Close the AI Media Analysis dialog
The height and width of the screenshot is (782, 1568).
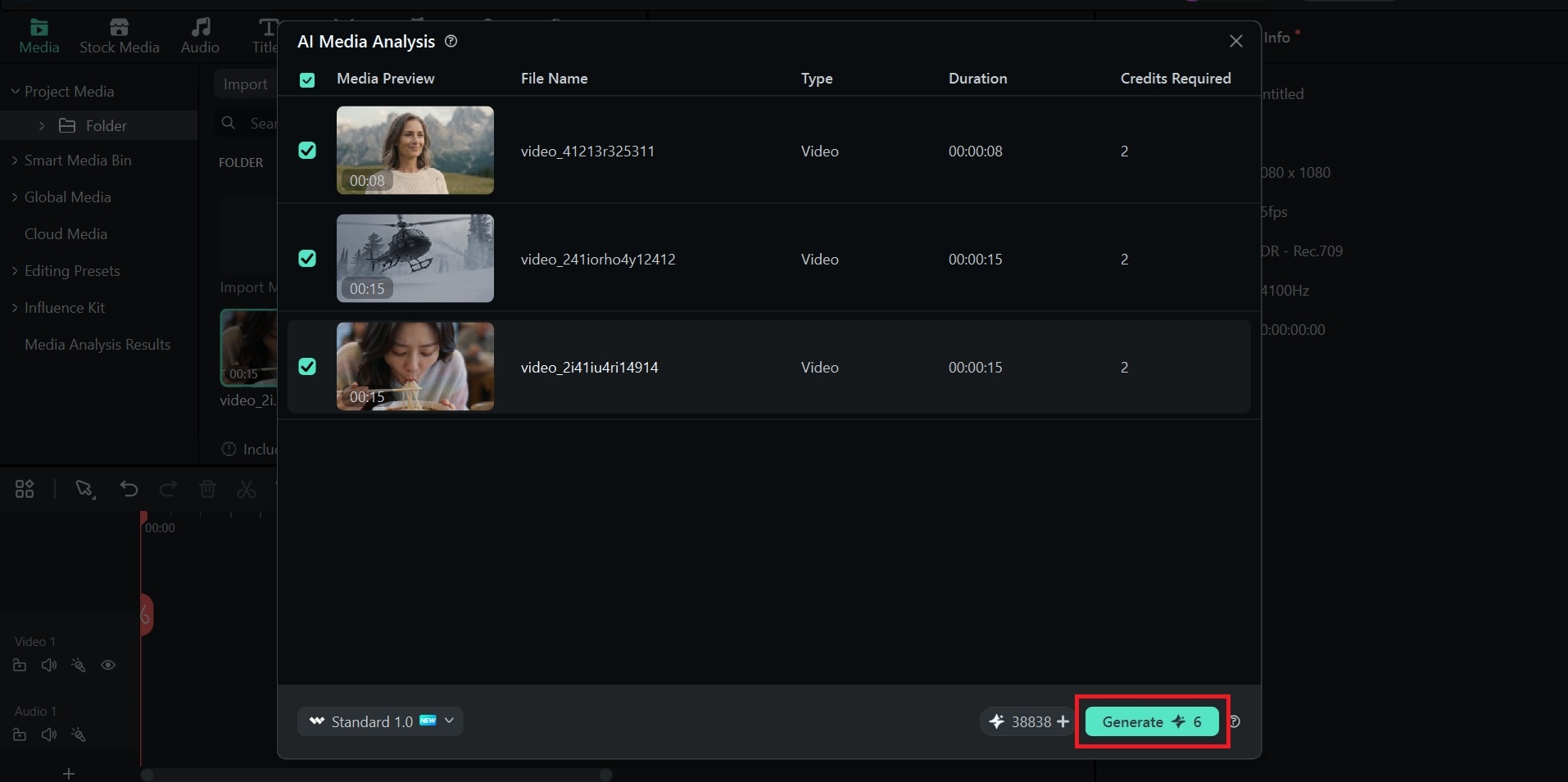coord(1236,41)
